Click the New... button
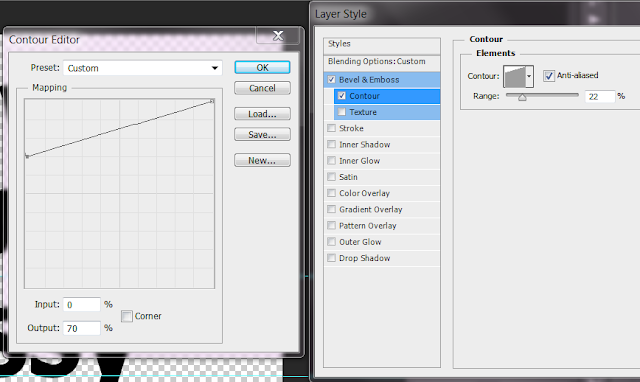The height and width of the screenshot is (382, 640). coord(262,160)
